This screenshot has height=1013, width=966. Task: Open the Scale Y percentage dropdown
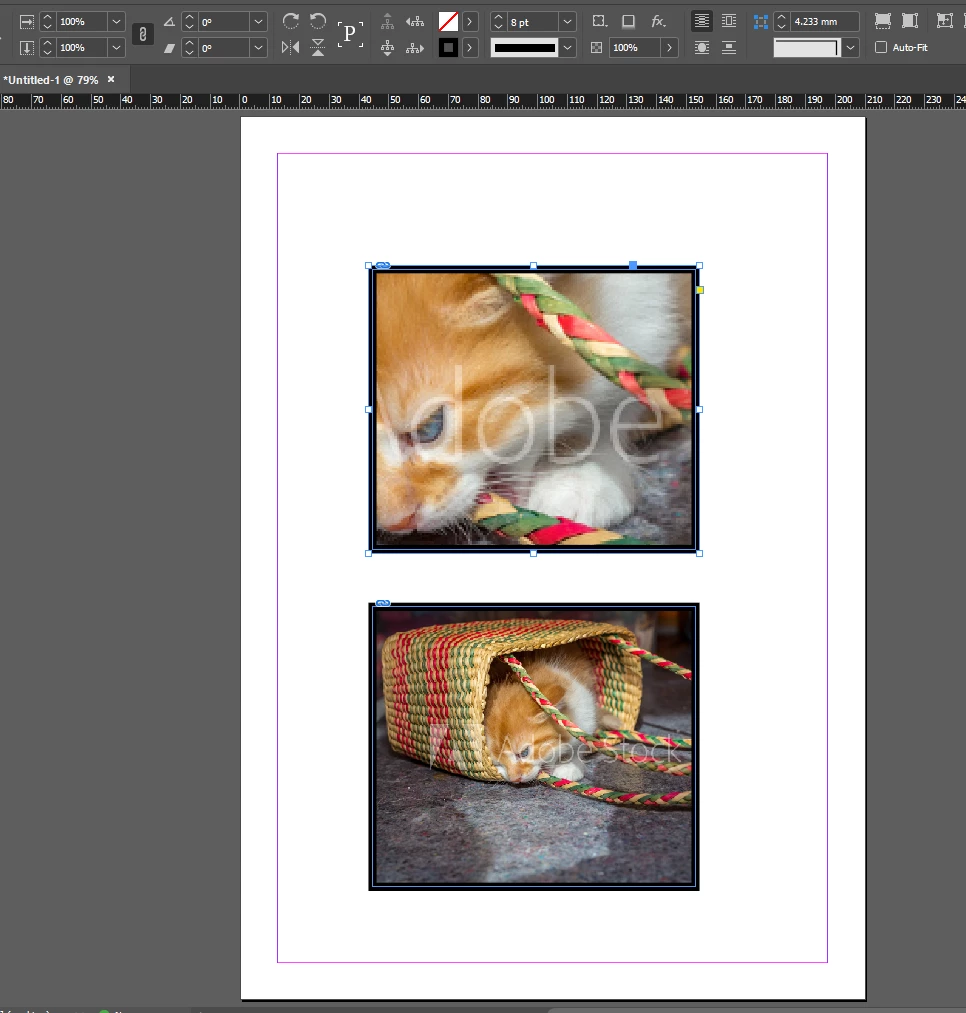[116, 48]
